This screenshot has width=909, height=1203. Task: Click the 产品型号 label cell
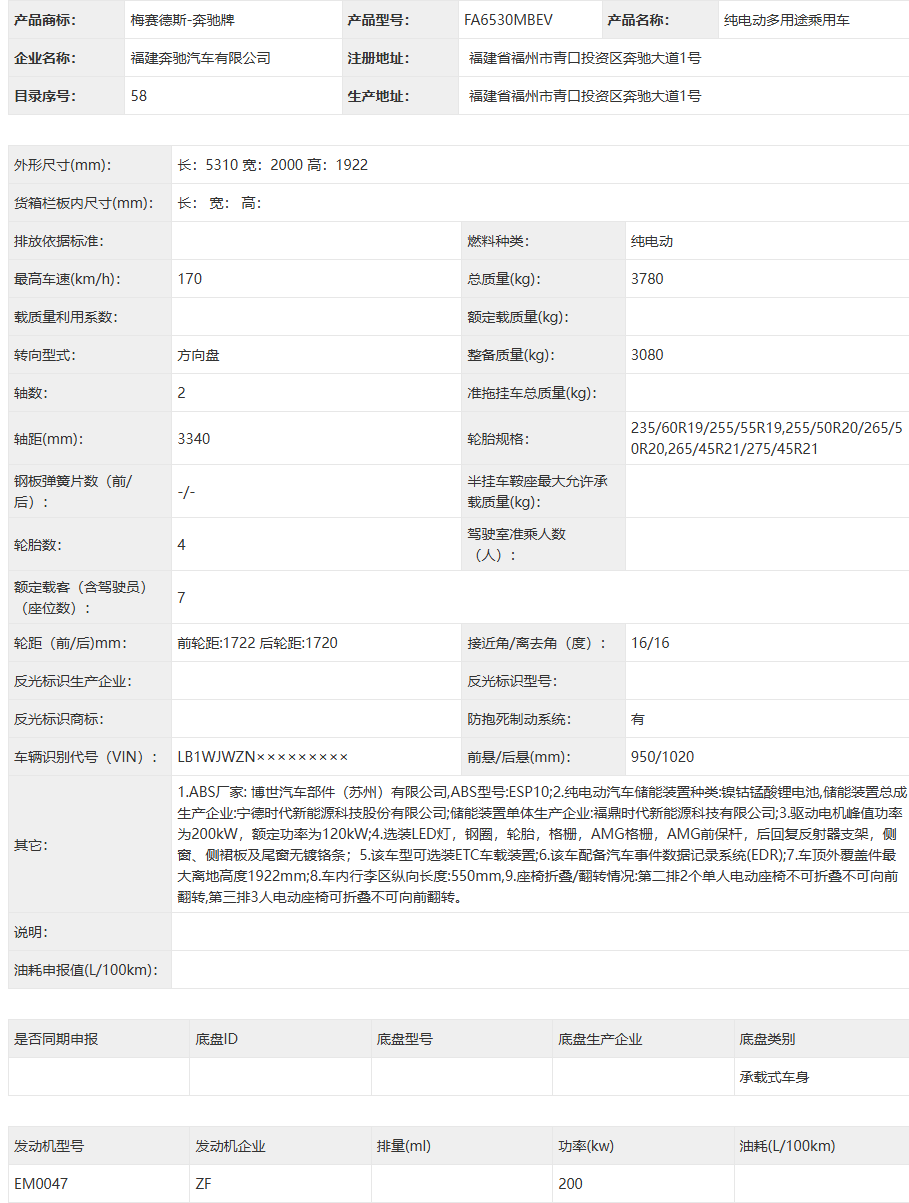(x=401, y=20)
